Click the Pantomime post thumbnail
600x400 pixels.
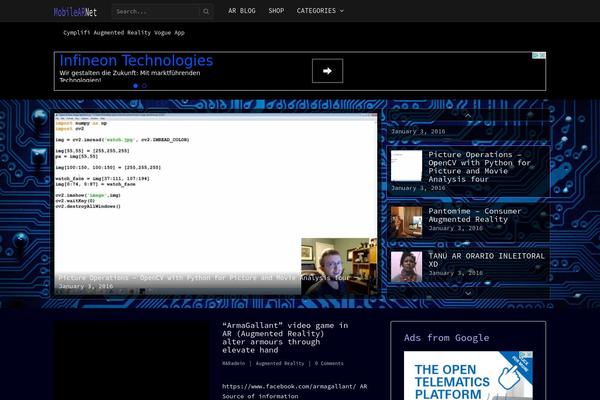406,222
